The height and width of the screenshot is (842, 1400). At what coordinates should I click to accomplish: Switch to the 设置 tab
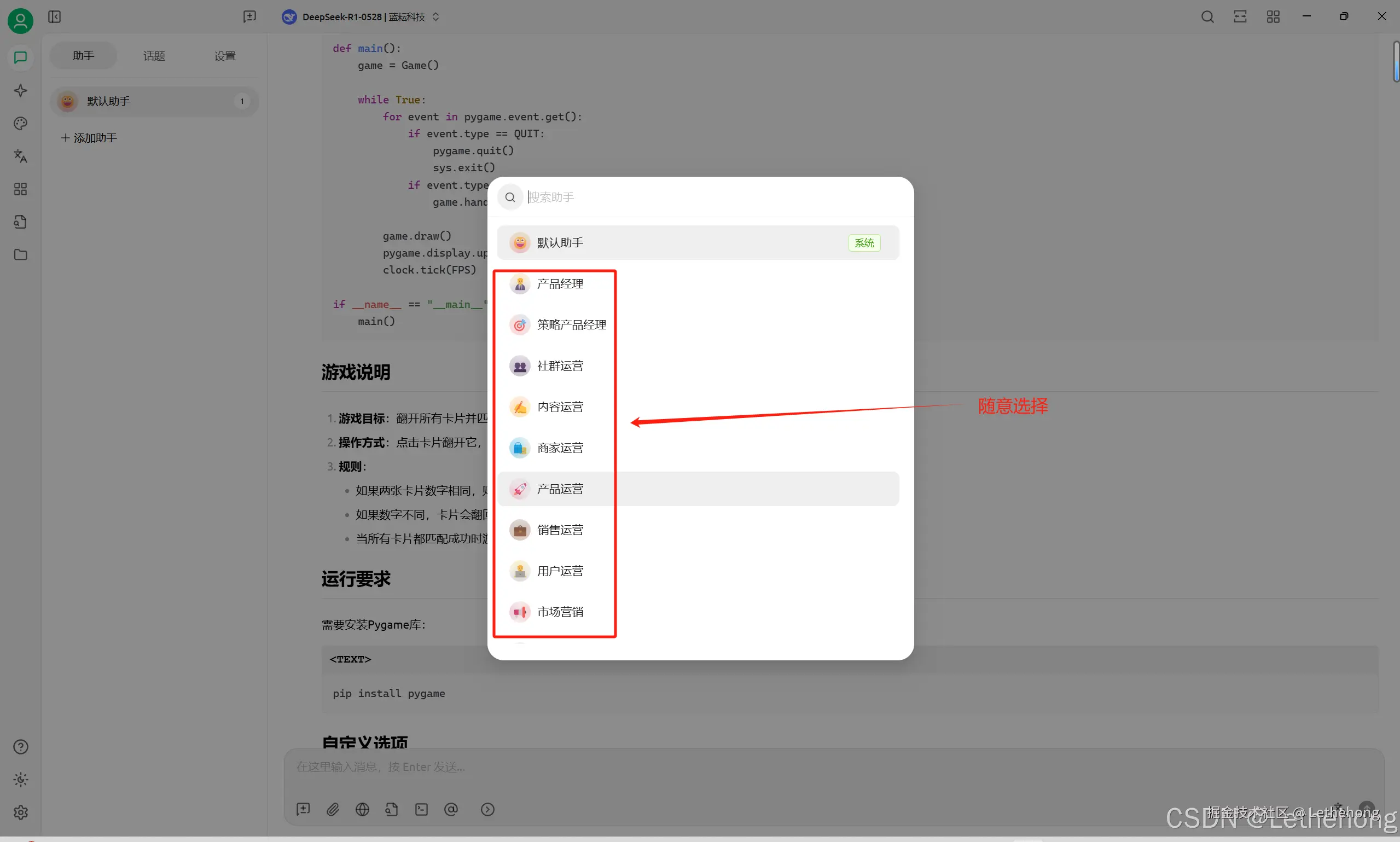225,56
